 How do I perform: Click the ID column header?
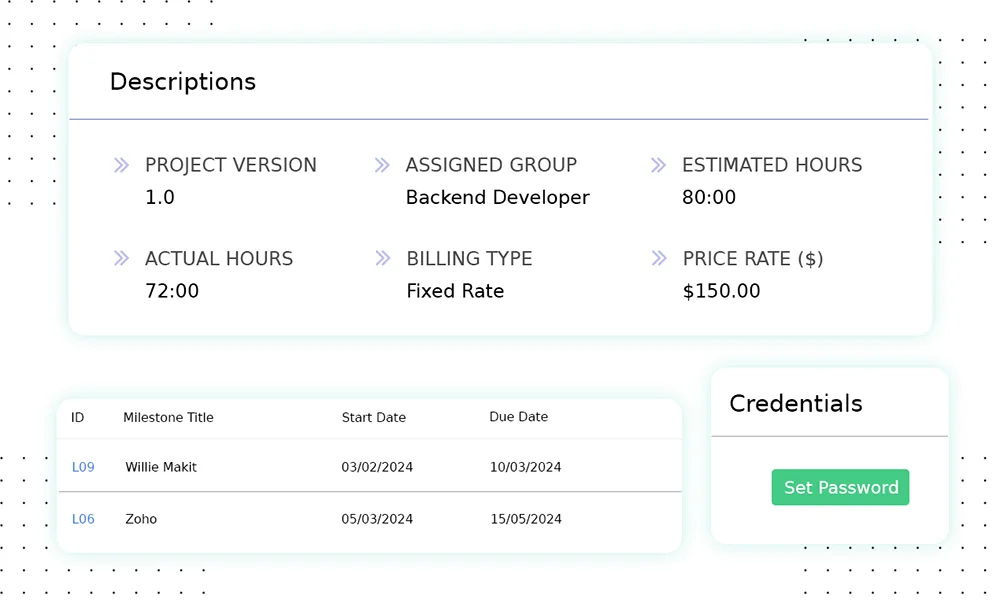[x=78, y=417]
